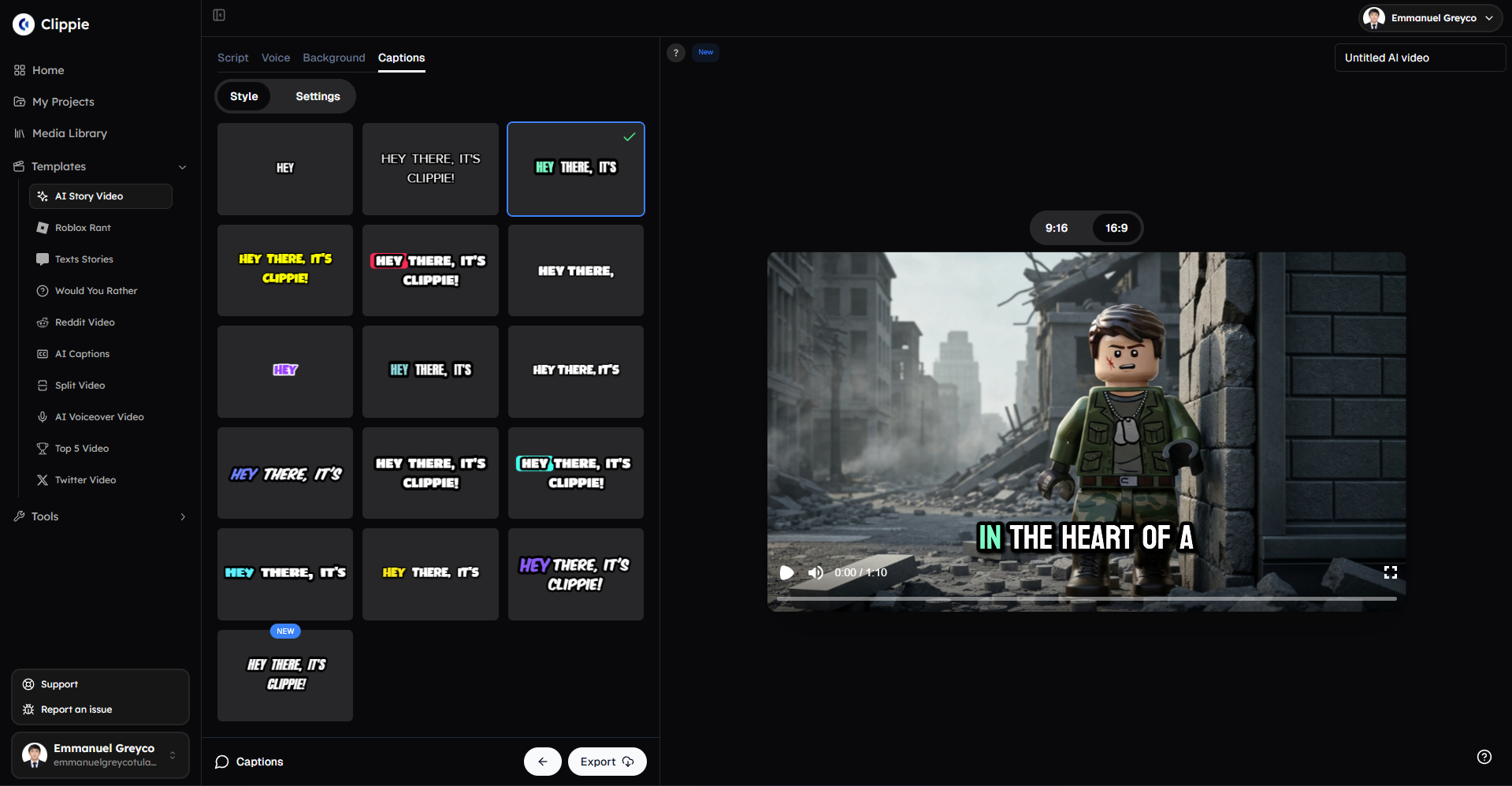Click the IN THE HEART OF A caption
Image resolution: width=1512 pixels, height=786 pixels.
pyautogui.click(x=1086, y=538)
